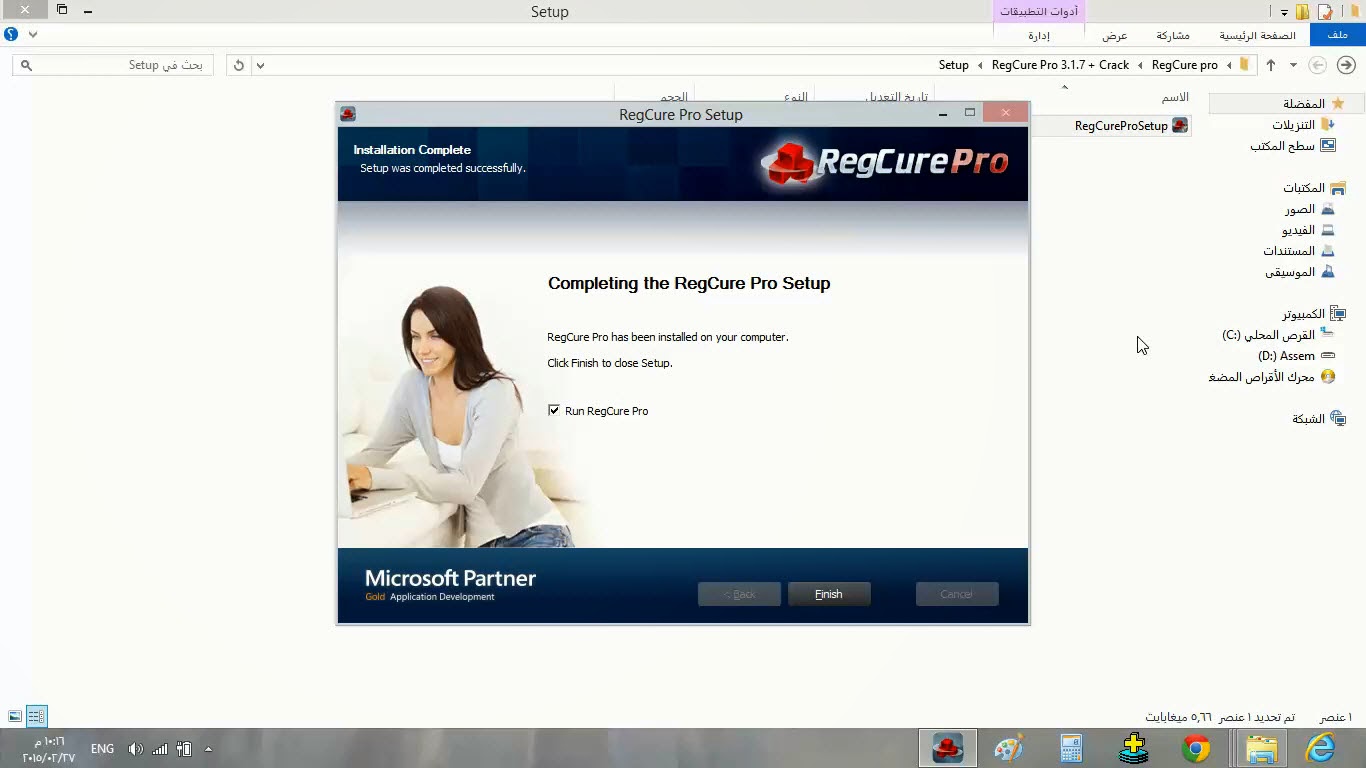
Task: Click the refresh button beside address bar
Action: coord(238,65)
